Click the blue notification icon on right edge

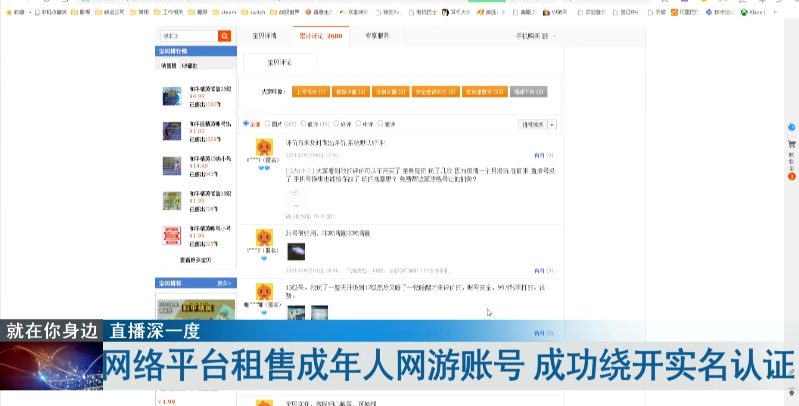[791, 127]
